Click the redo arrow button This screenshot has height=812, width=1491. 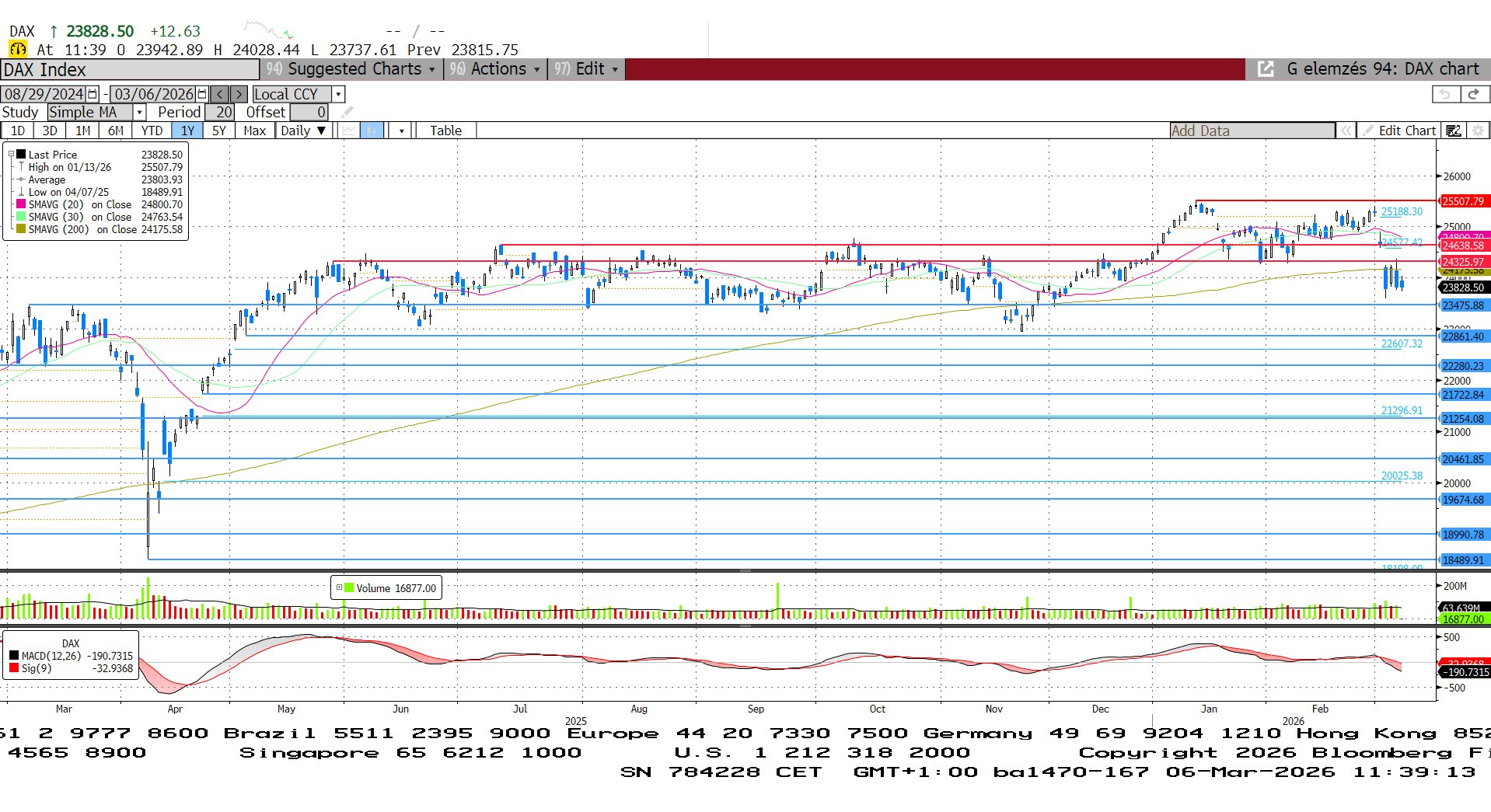[1473, 94]
